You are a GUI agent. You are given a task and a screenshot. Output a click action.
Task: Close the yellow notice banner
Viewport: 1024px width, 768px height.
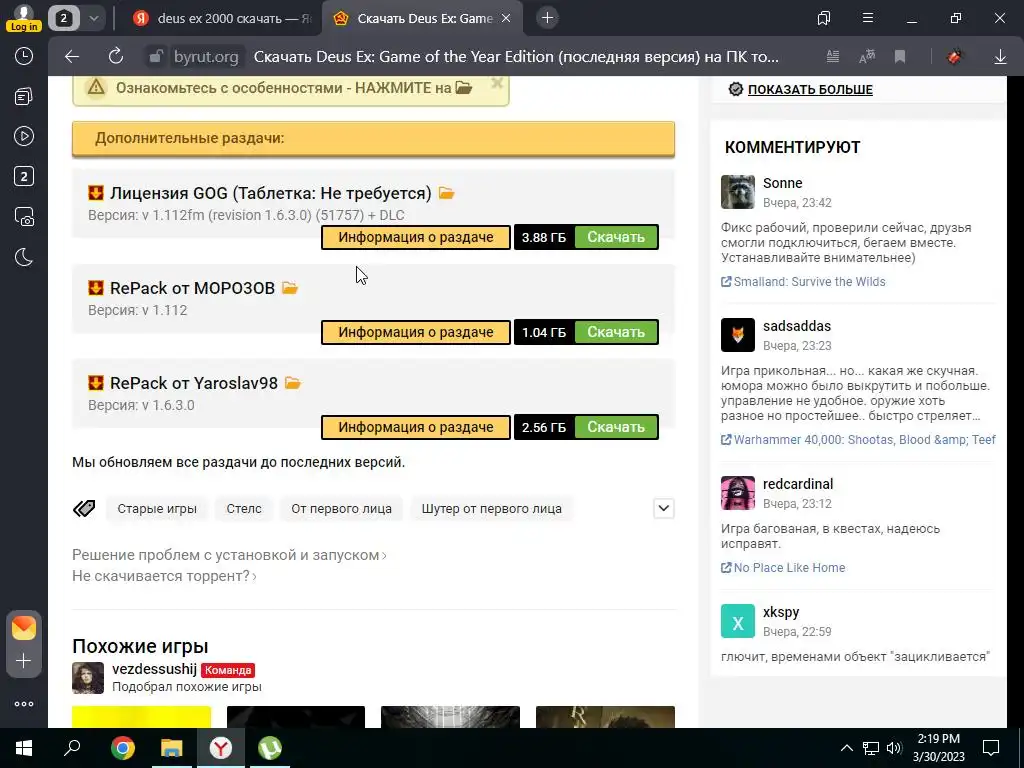click(497, 83)
